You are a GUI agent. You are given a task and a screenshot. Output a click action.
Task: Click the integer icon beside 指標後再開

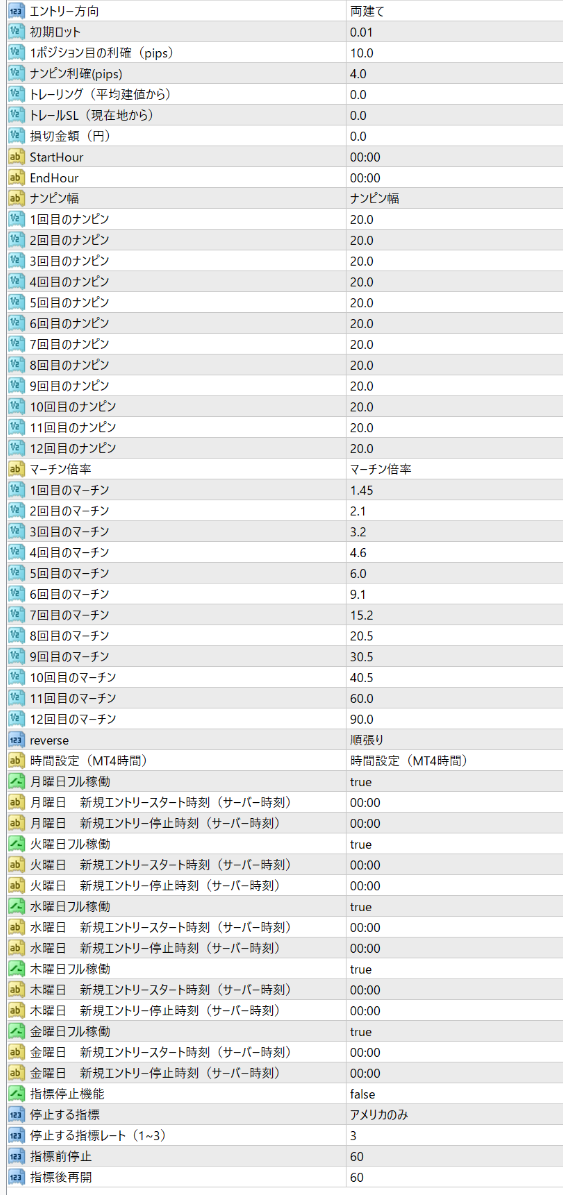pyautogui.click(x=17, y=1177)
